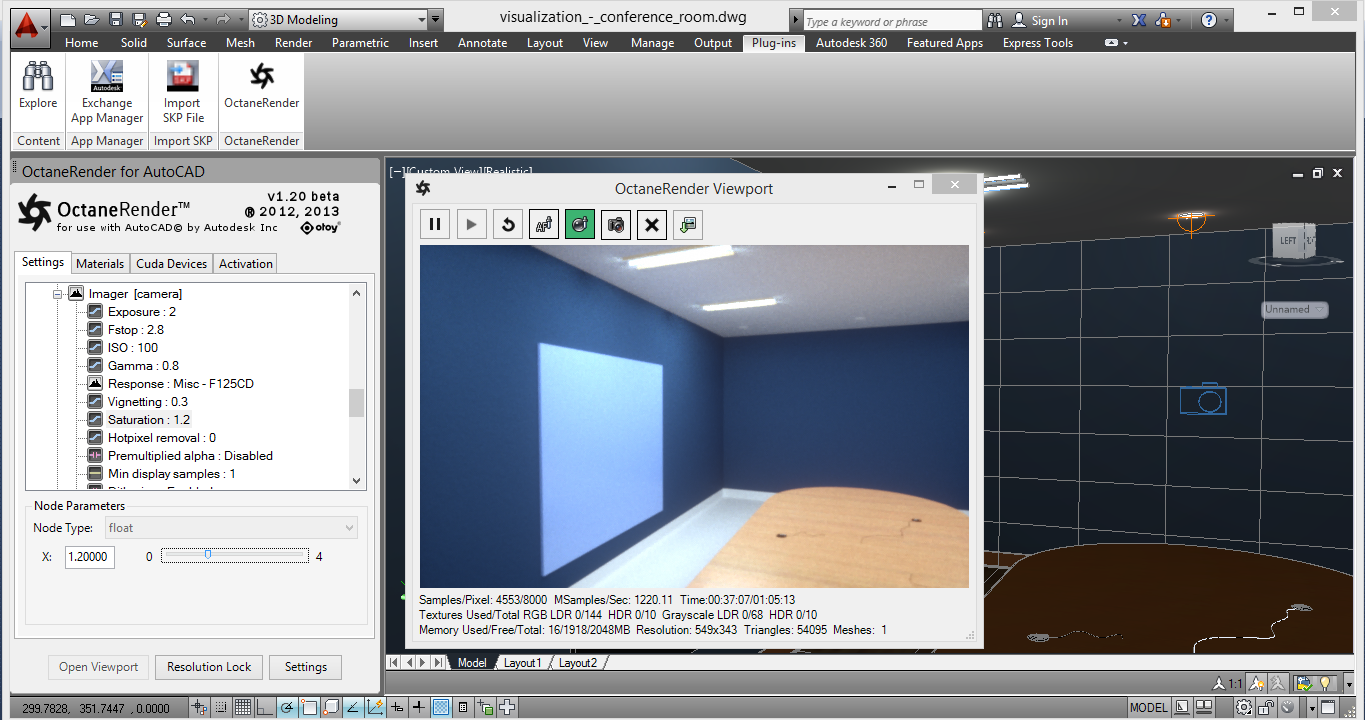Switch to the Materials tab in OctaneRender panel
1365x720 pixels.
(x=100, y=263)
